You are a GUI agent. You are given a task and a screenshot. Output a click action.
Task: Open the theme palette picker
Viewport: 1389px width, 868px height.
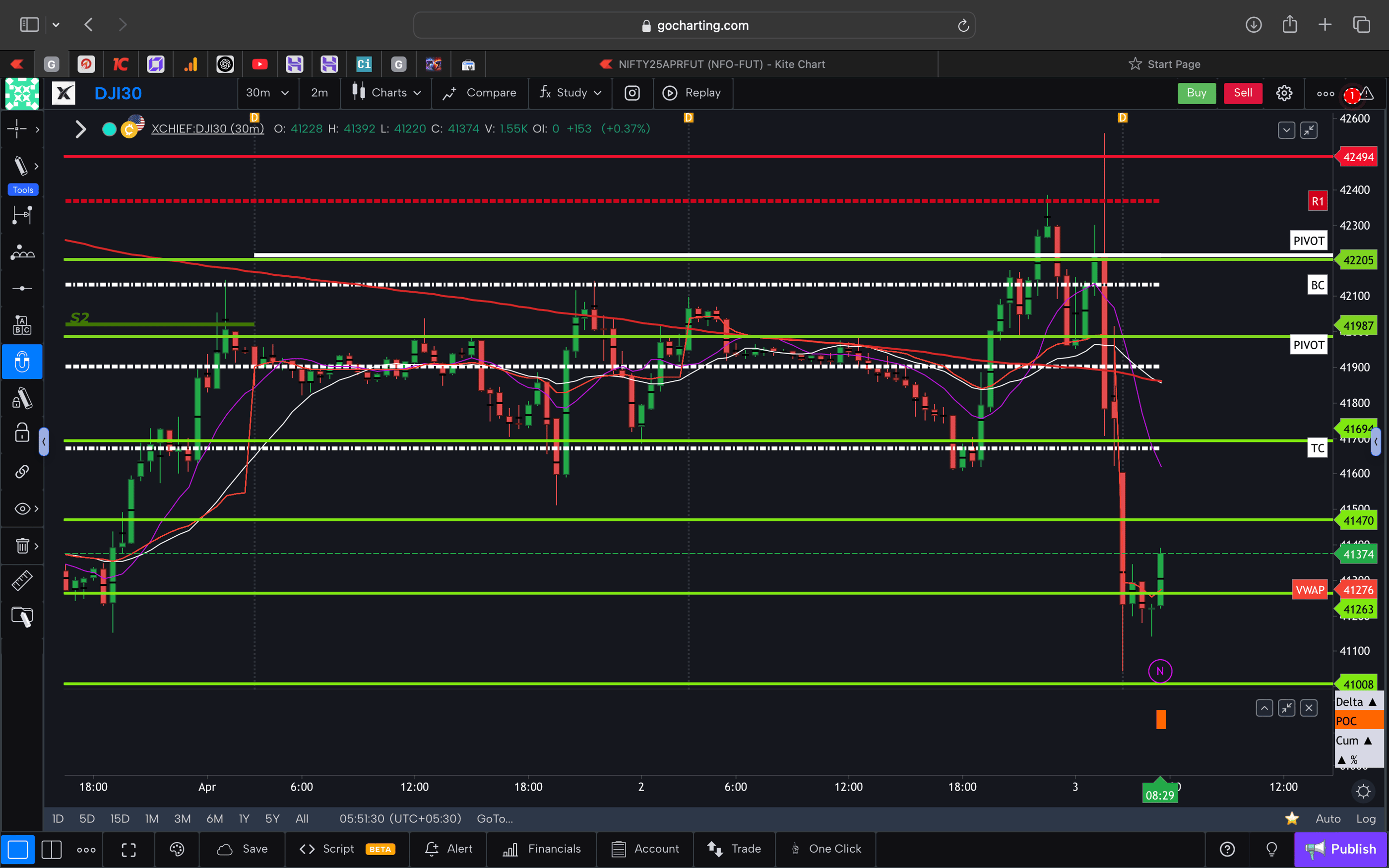pos(177,850)
